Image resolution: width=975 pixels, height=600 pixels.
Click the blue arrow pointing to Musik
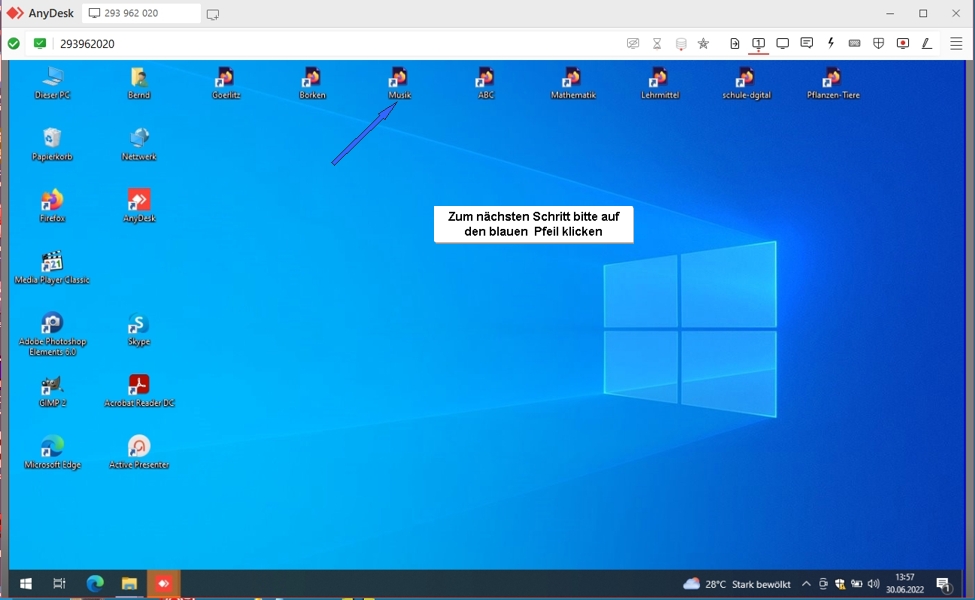pyautogui.click(x=364, y=134)
